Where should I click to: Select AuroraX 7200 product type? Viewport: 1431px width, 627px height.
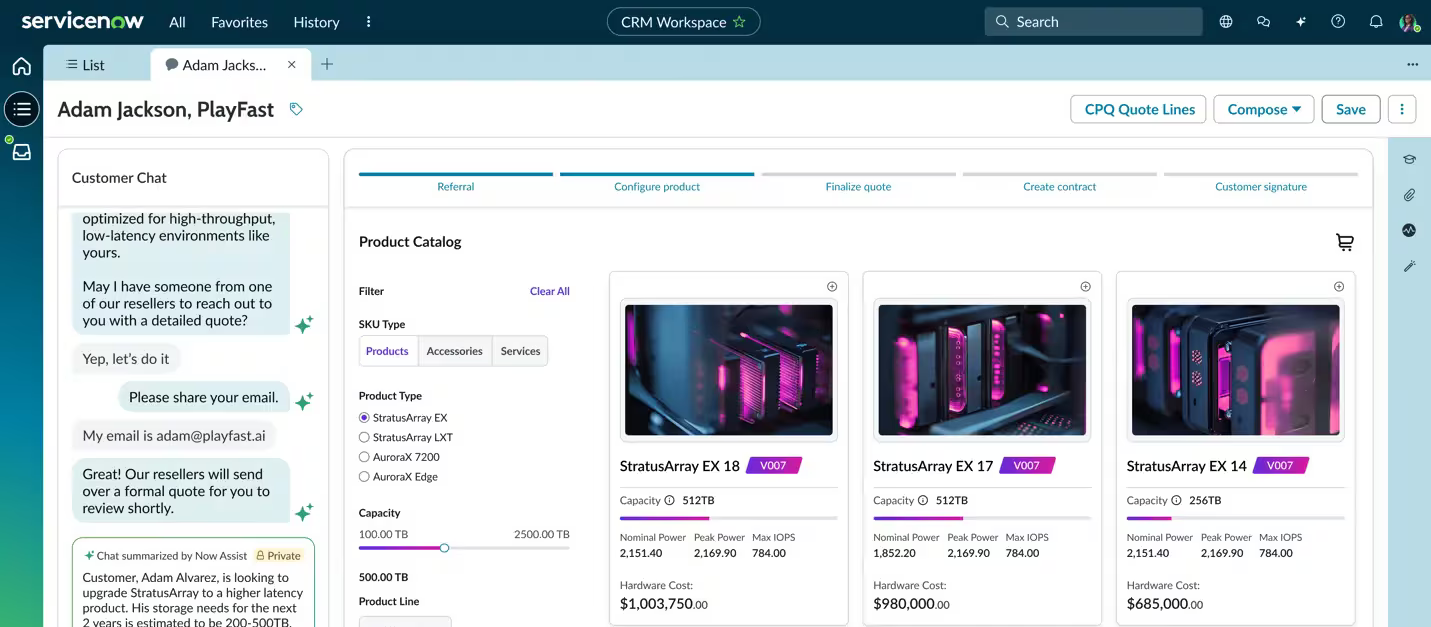click(x=364, y=457)
